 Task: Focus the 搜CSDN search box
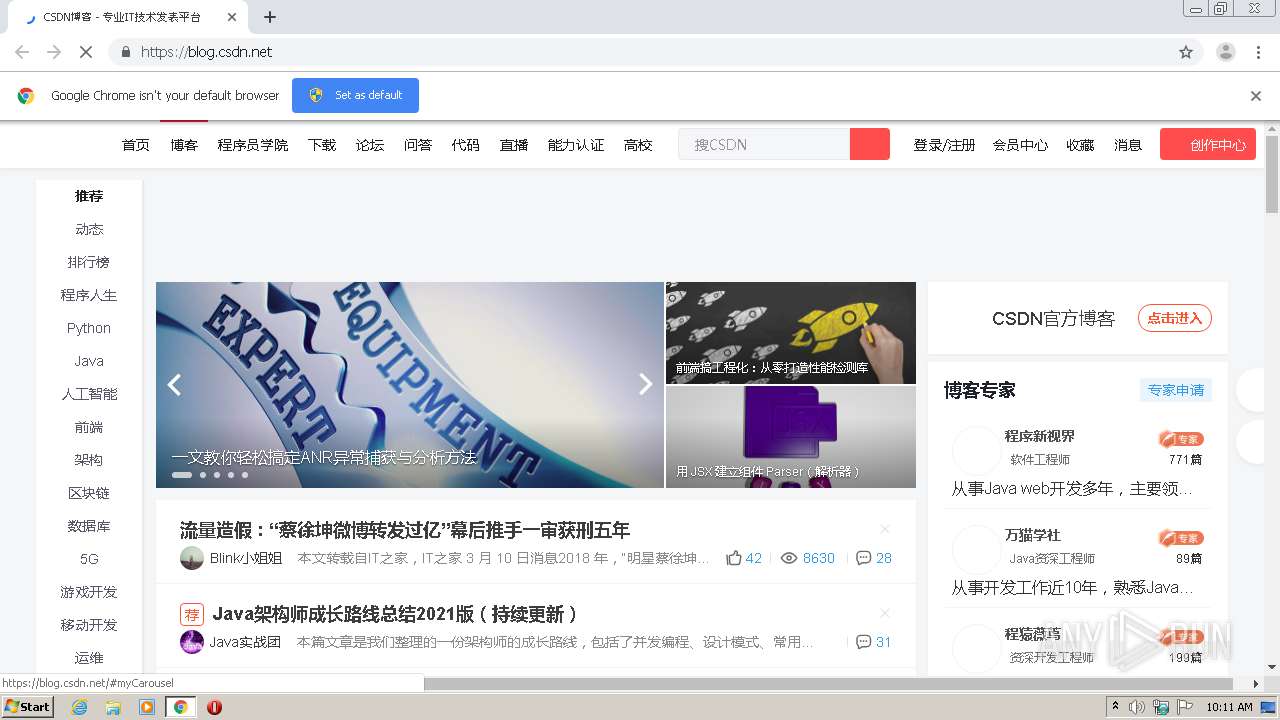pos(764,144)
